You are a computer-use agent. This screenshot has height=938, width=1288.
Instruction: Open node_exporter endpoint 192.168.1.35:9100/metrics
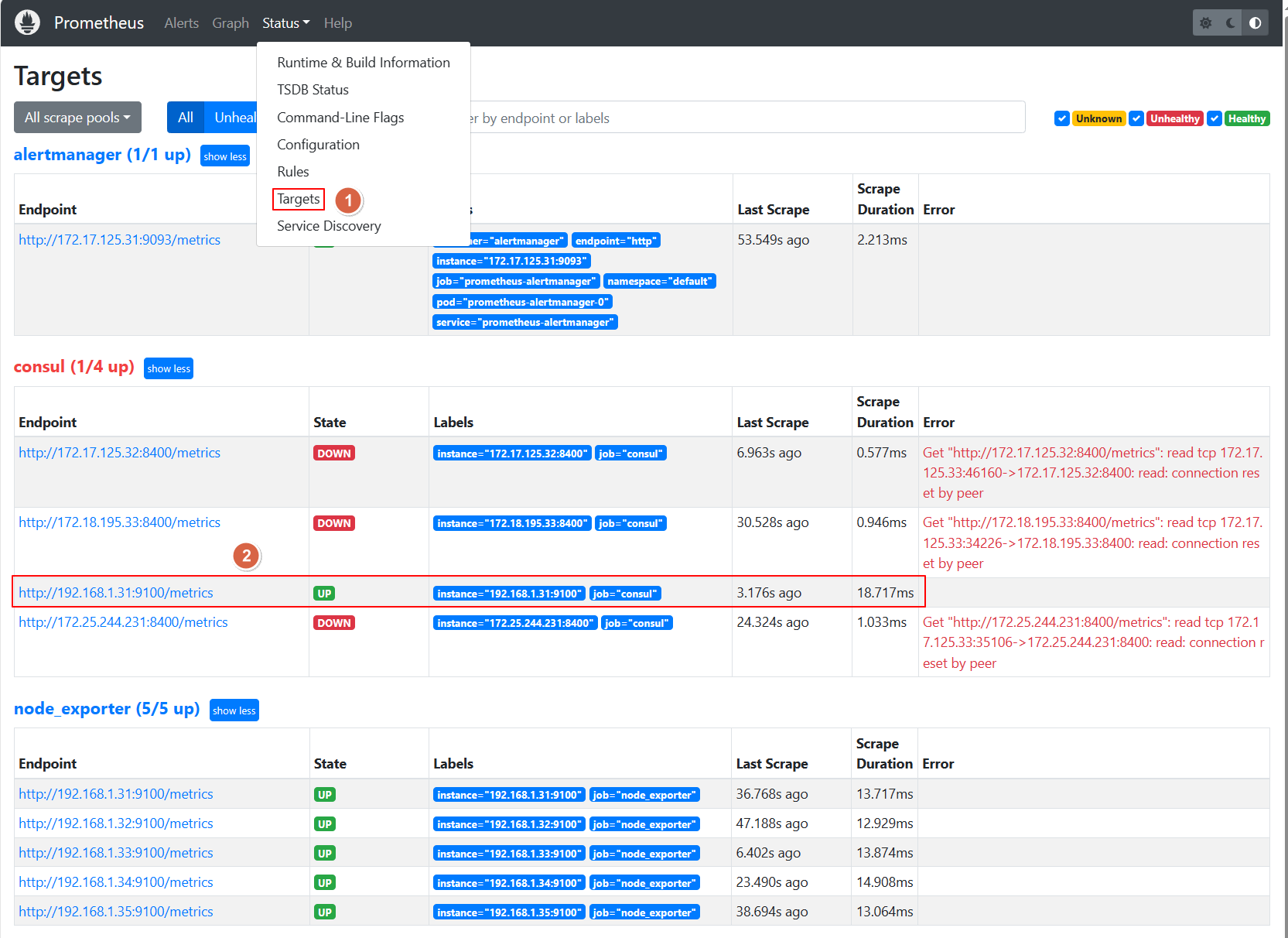tap(116, 912)
